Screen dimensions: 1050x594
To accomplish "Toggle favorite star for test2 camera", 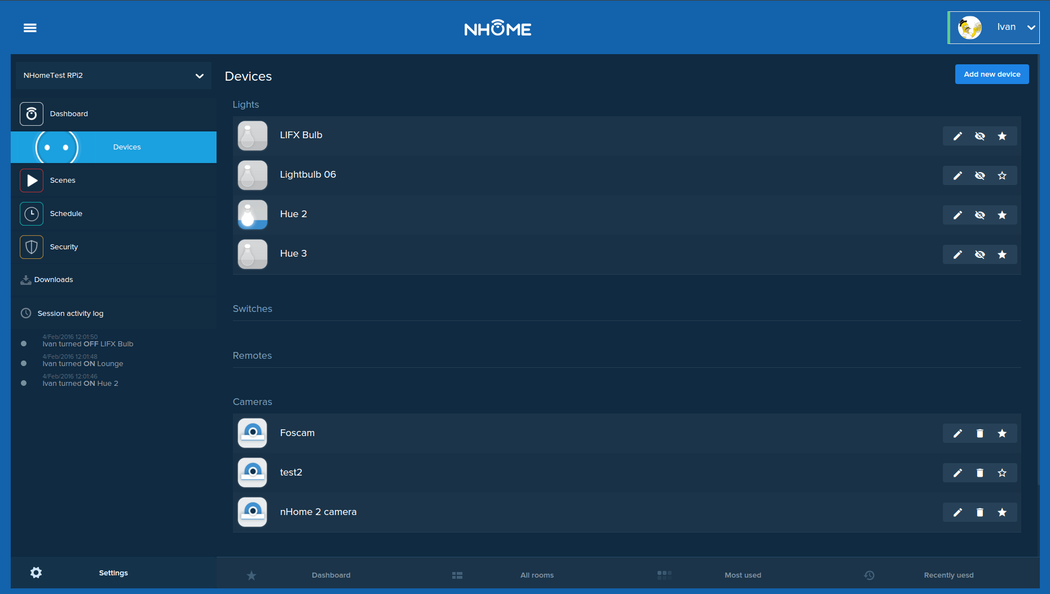I will (x=1002, y=473).
